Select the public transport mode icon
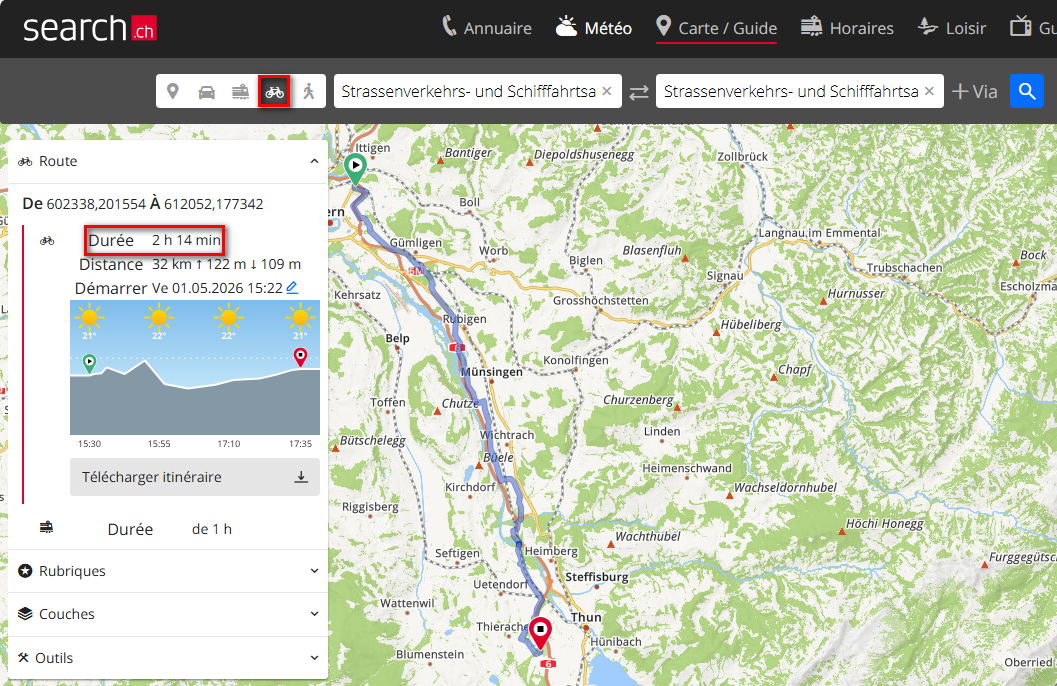The height and width of the screenshot is (686, 1057). [240, 92]
